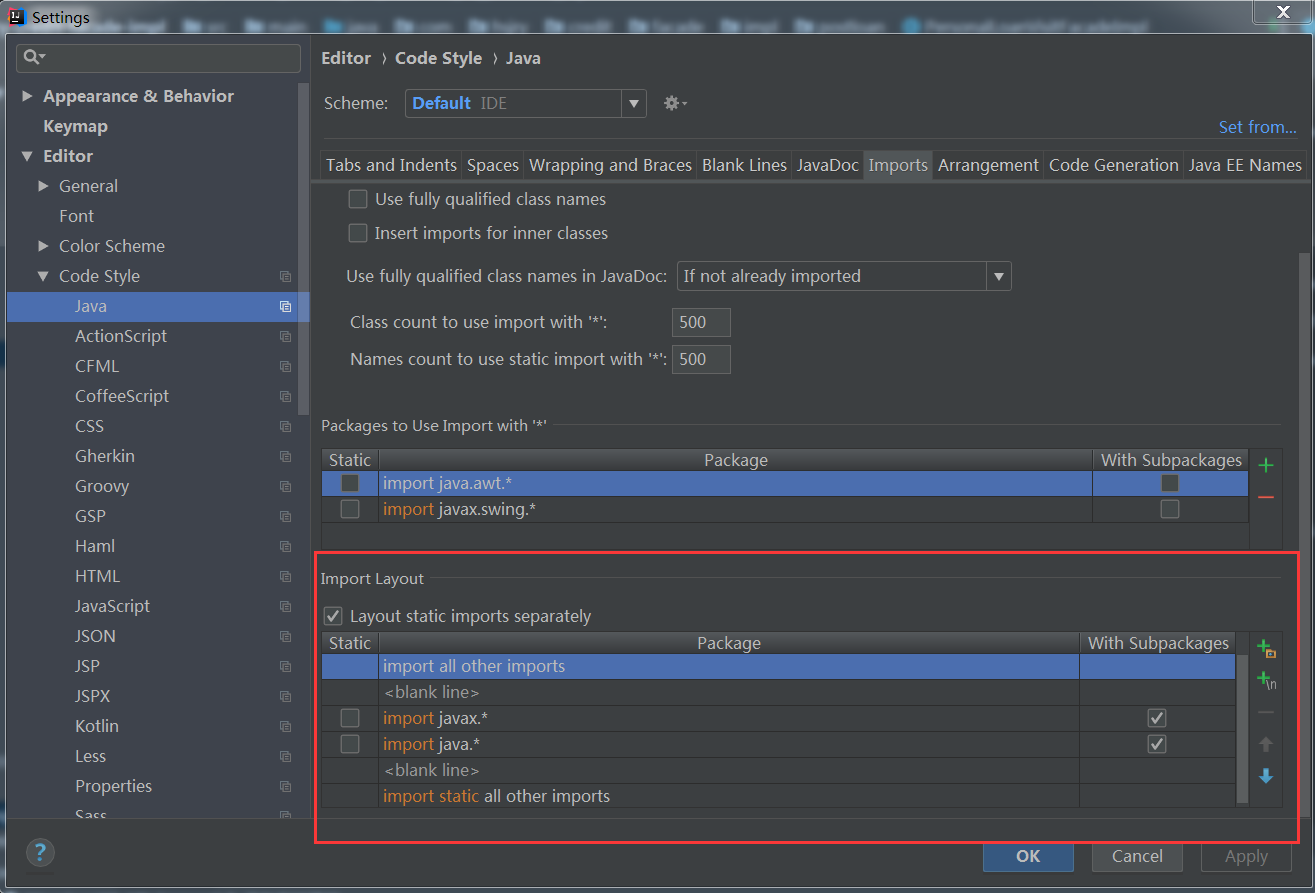Open the Wrapping and Braces tab

(x=610, y=165)
